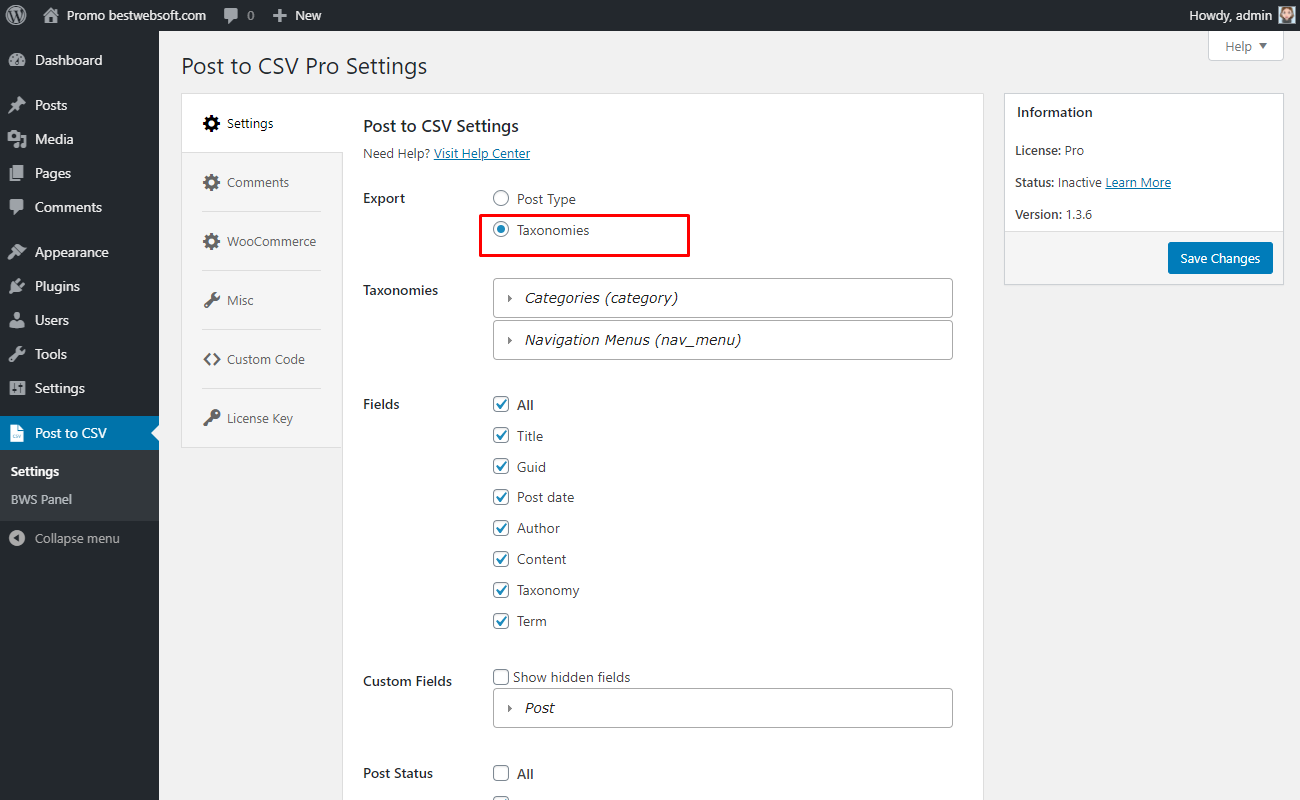Viewport: 1300px width, 800px height.
Task: Uncheck the Title field checkbox
Action: [501, 436]
